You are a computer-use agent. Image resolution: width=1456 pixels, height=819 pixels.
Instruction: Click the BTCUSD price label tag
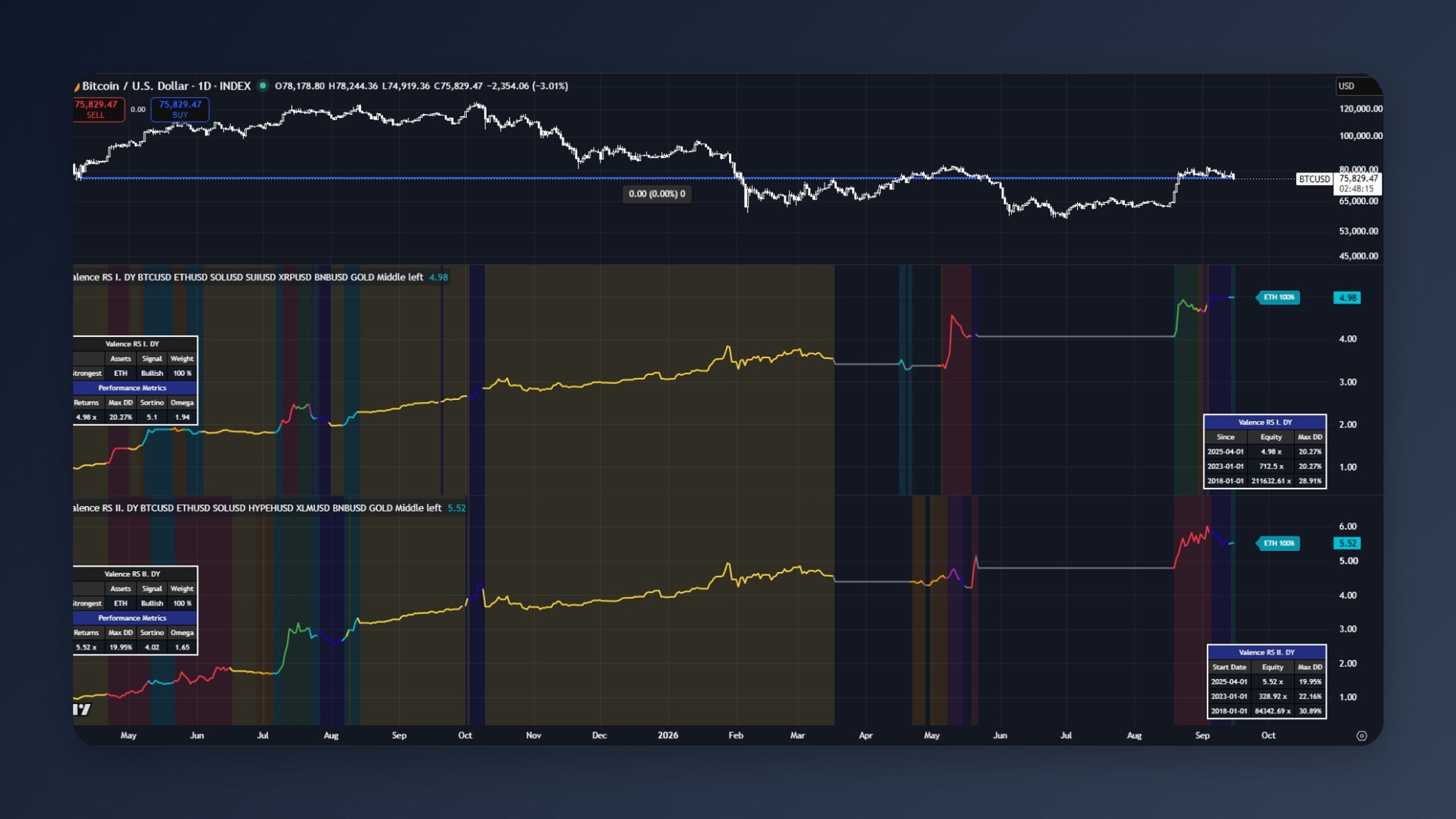coord(1314,179)
